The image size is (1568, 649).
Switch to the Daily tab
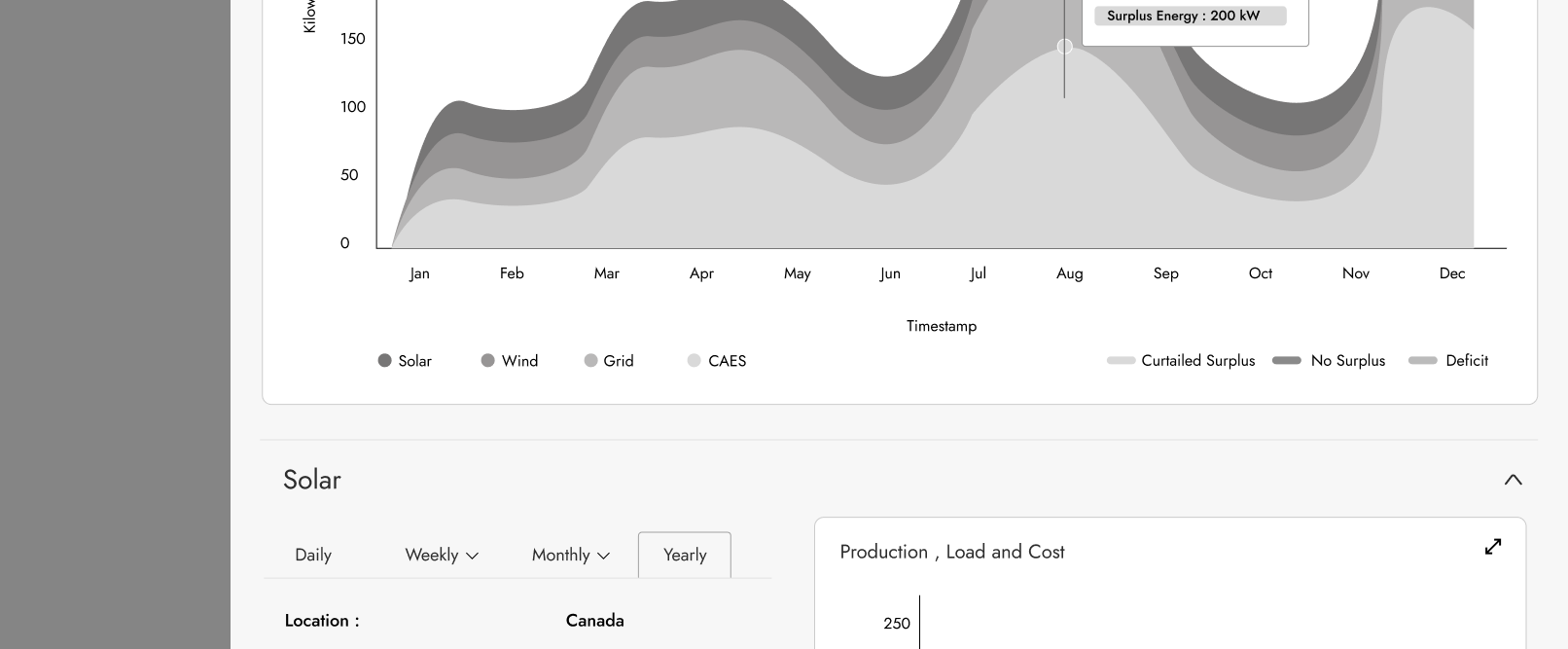pos(313,555)
